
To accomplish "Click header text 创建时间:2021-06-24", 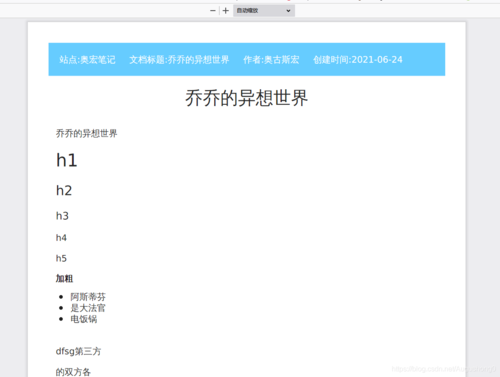I will 358,60.
